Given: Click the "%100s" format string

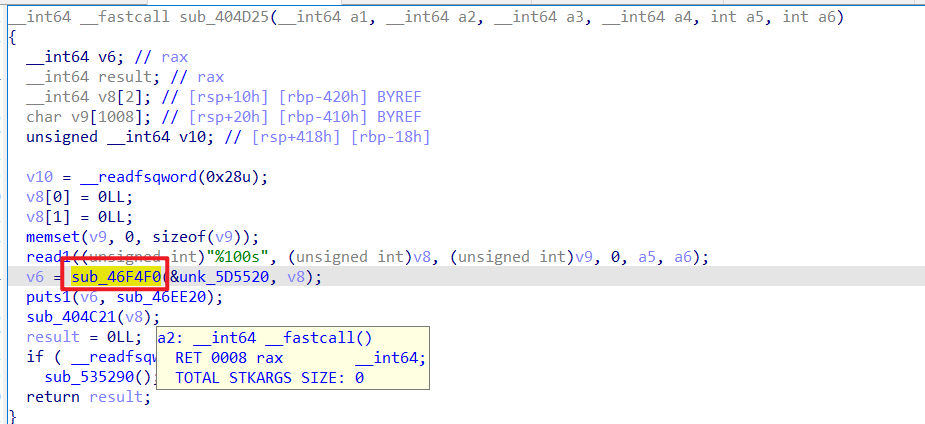Looking at the screenshot, I should [x=243, y=257].
